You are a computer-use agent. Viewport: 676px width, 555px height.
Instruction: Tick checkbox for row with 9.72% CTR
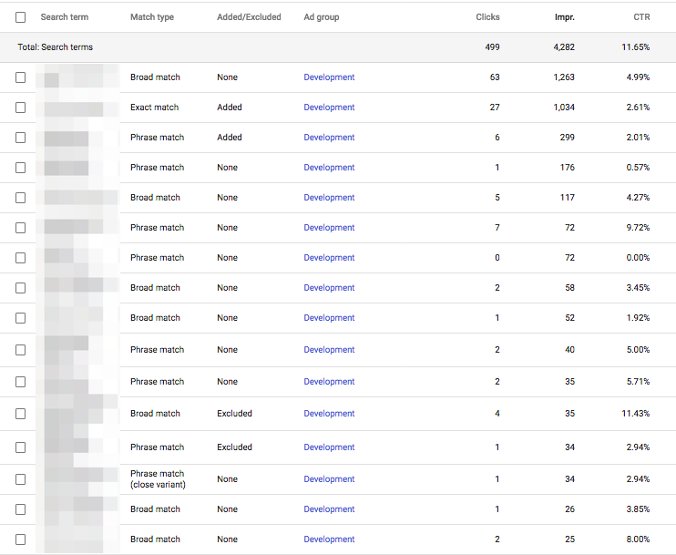pos(20,228)
